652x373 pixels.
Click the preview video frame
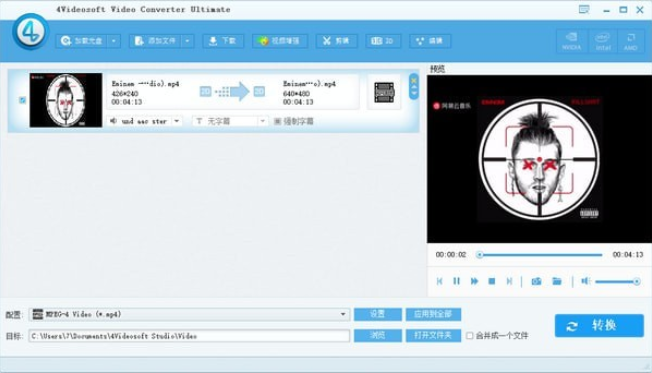coord(539,159)
